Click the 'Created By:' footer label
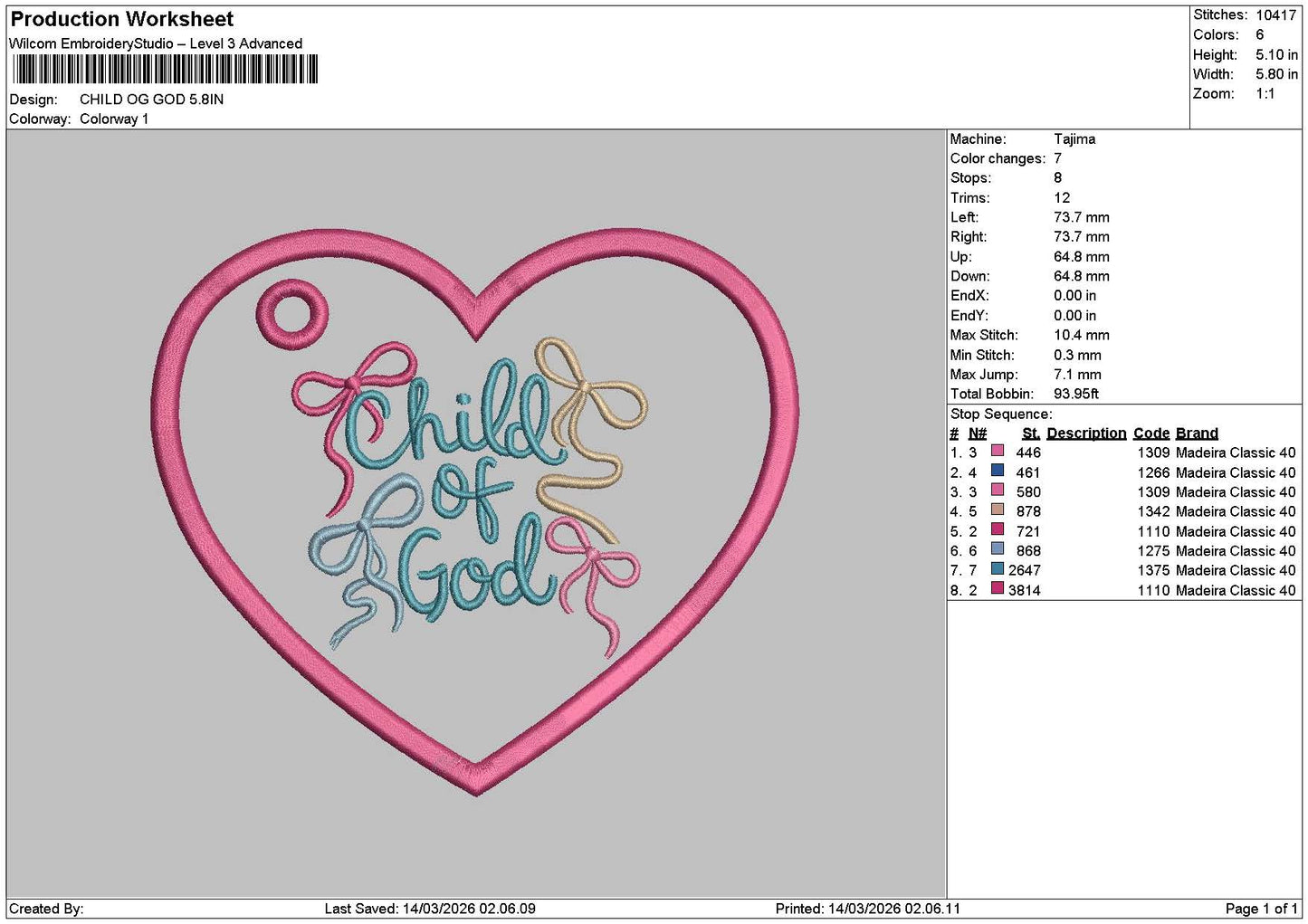This screenshot has width=1308, height=924. pyautogui.click(x=46, y=909)
